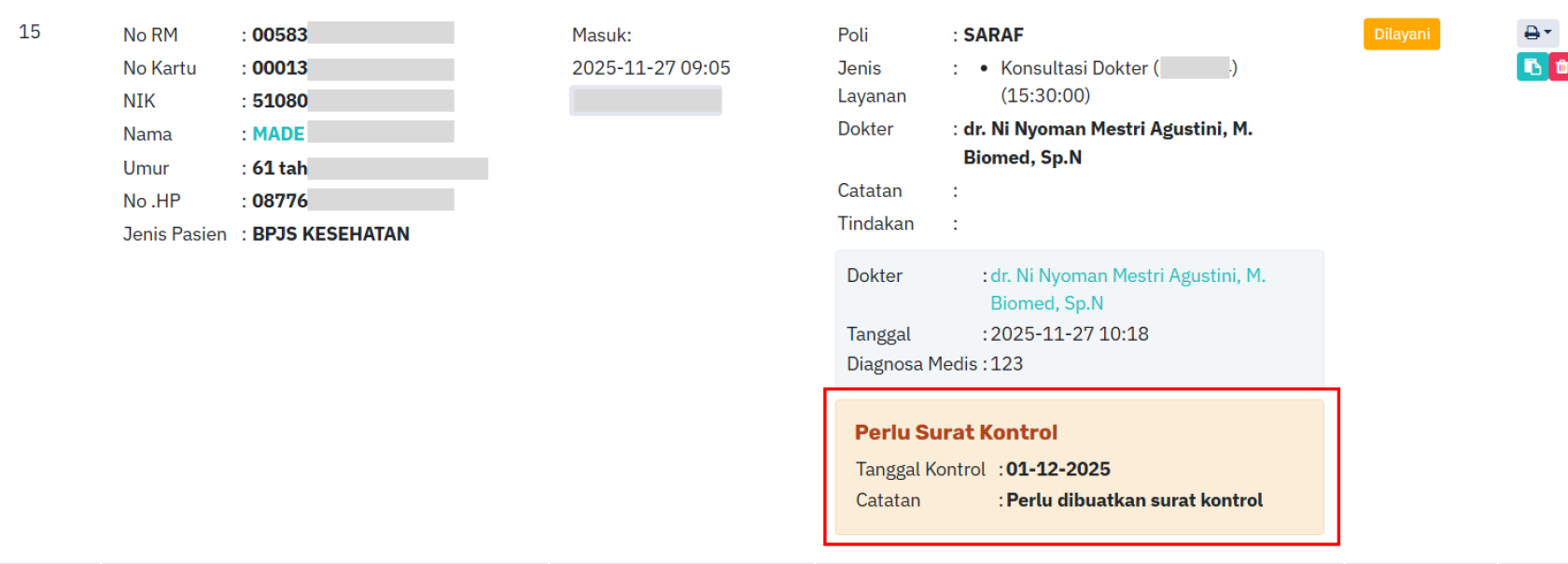Click the red trash delete icon
The height and width of the screenshot is (564, 1568).
tap(1561, 67)
